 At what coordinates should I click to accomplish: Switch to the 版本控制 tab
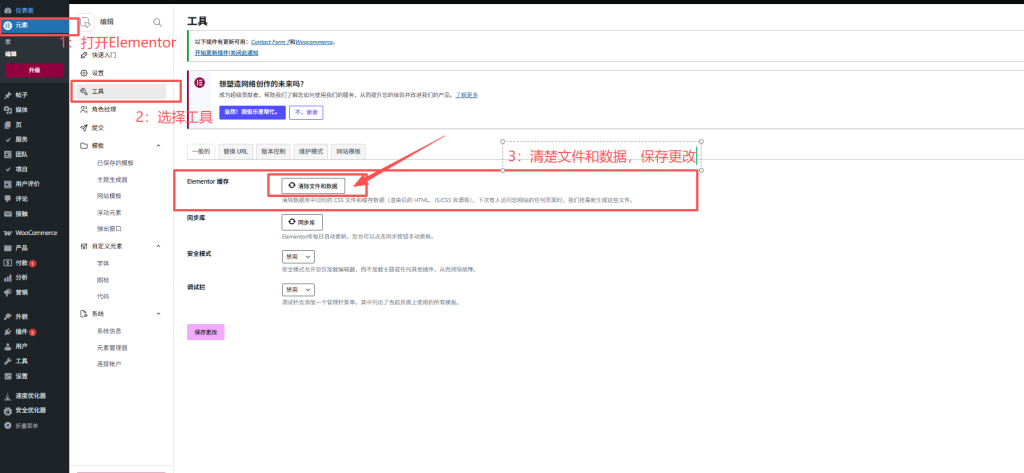pyautogui.click(x=273, y=151)
